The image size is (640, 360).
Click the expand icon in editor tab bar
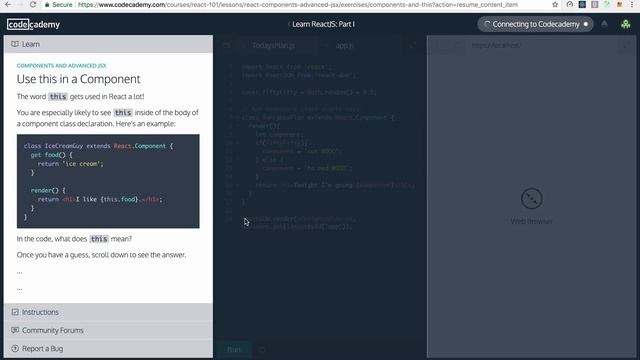tap(412, 45)
